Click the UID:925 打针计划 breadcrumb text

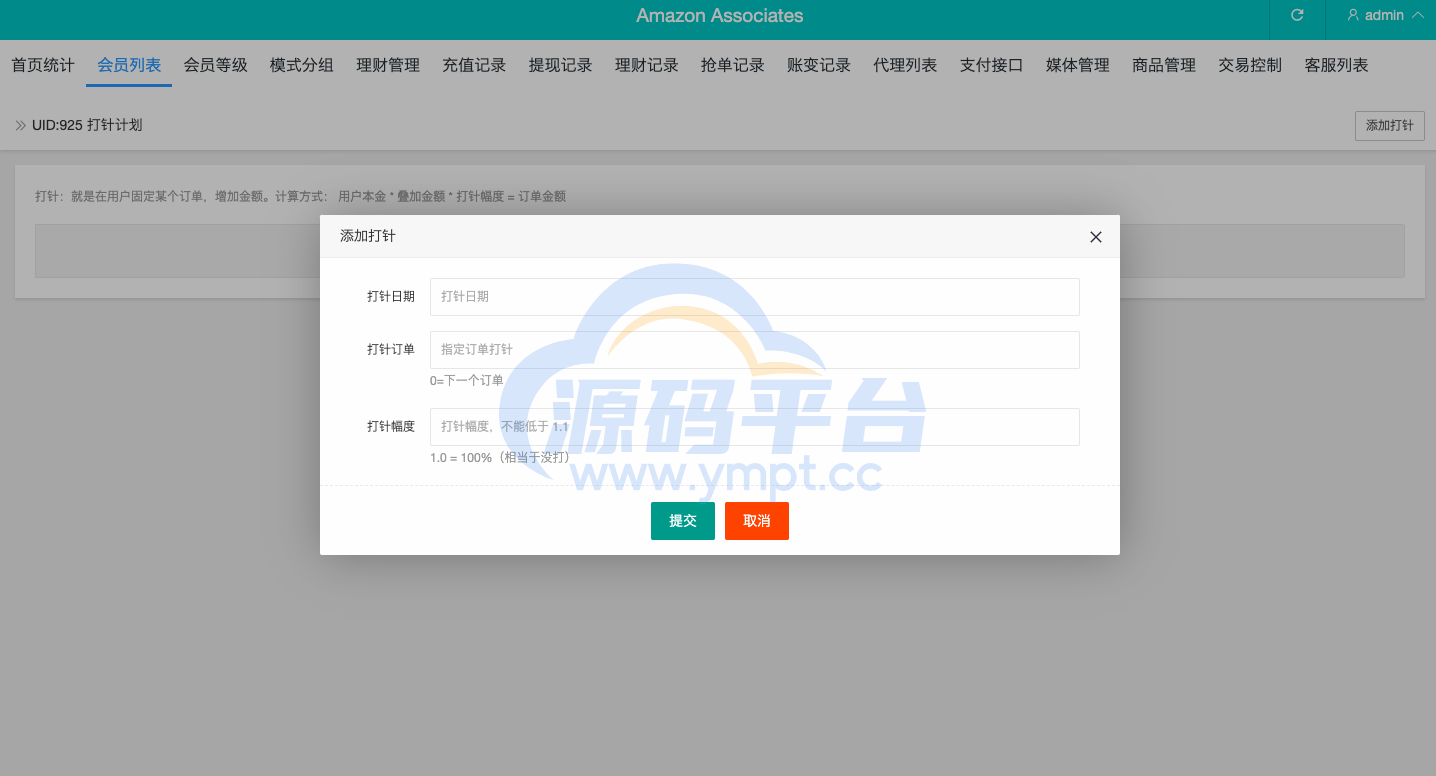click(87, 126)
